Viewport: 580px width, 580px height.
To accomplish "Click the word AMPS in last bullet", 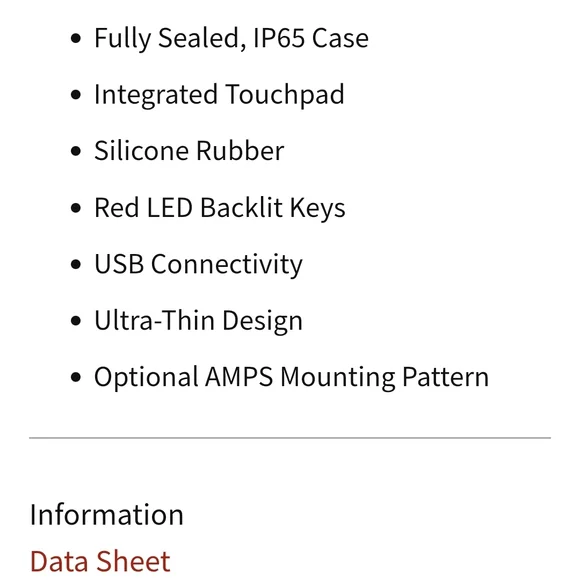I will click(x=239, y=377).
